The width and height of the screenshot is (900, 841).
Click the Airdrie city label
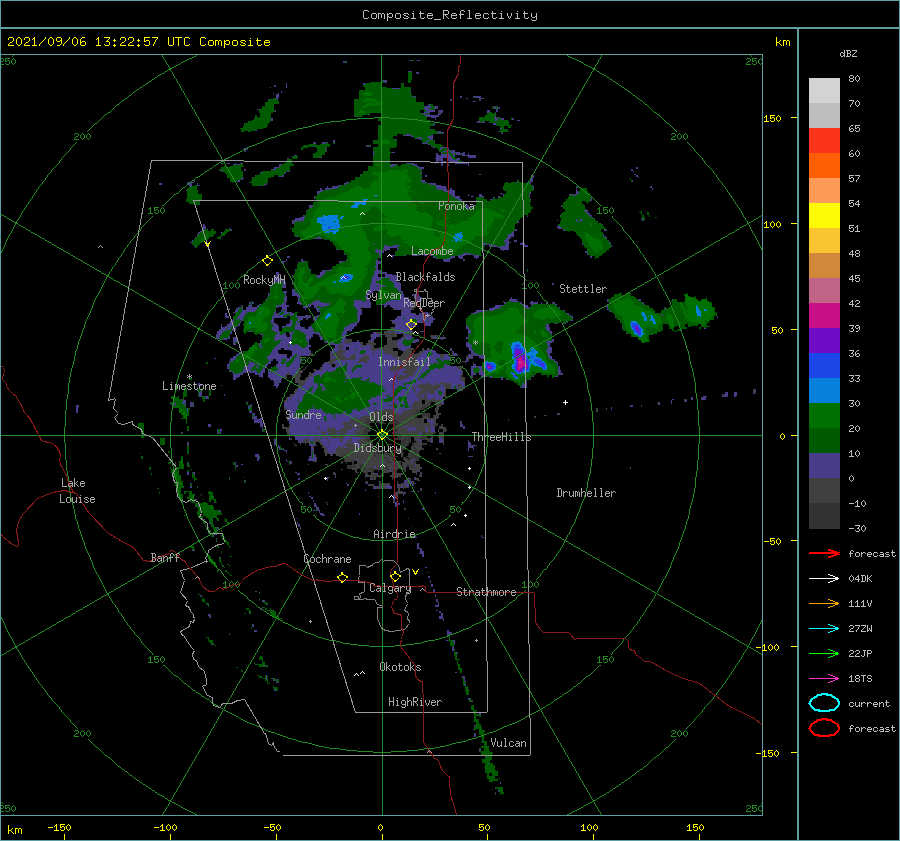click(x=394, y=534)
